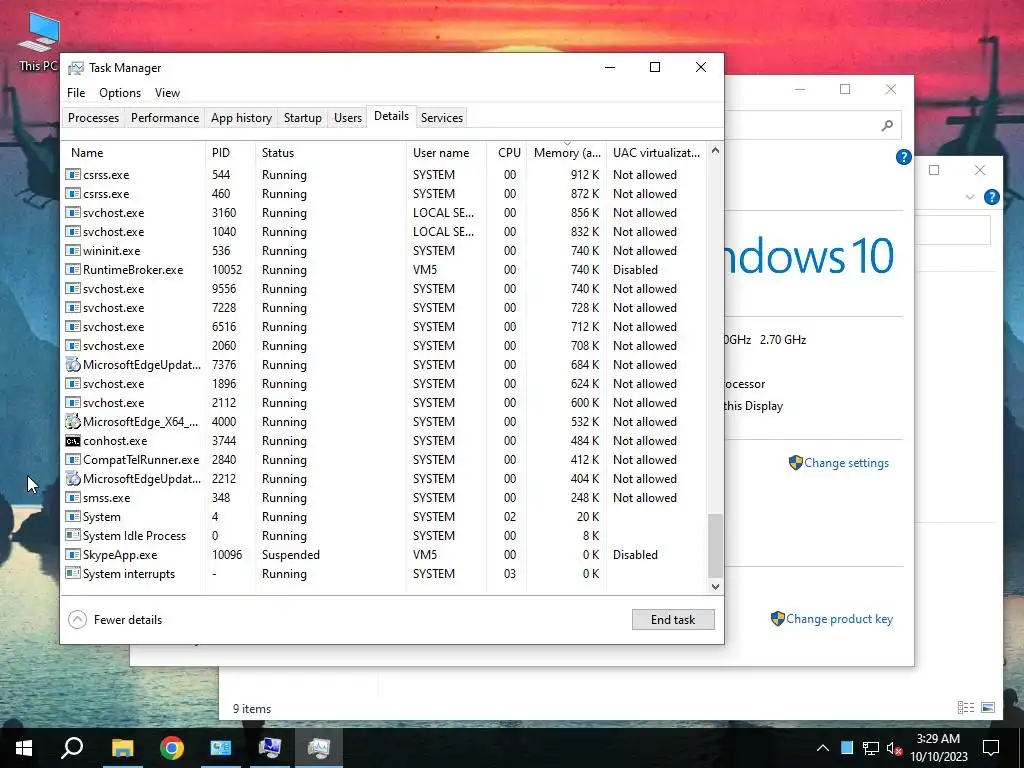Switch to Task Manager taskbar button

pos(319,748)
